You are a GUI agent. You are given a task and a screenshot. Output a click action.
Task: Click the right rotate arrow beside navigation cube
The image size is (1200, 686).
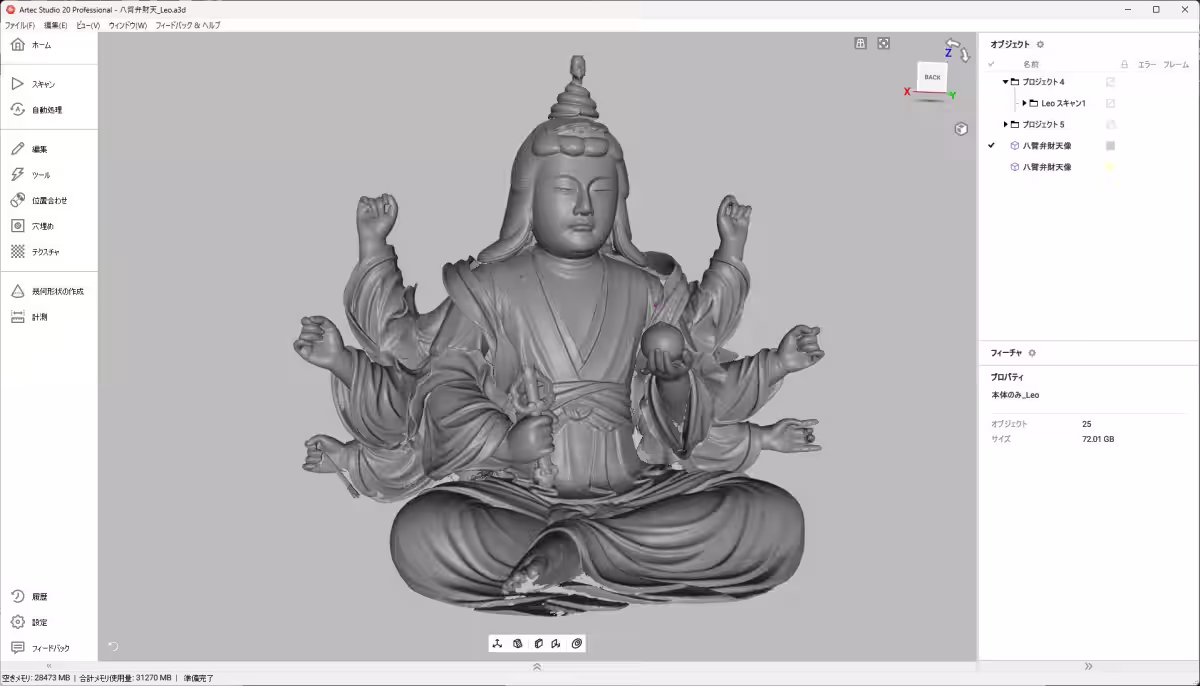click(965, 56)
